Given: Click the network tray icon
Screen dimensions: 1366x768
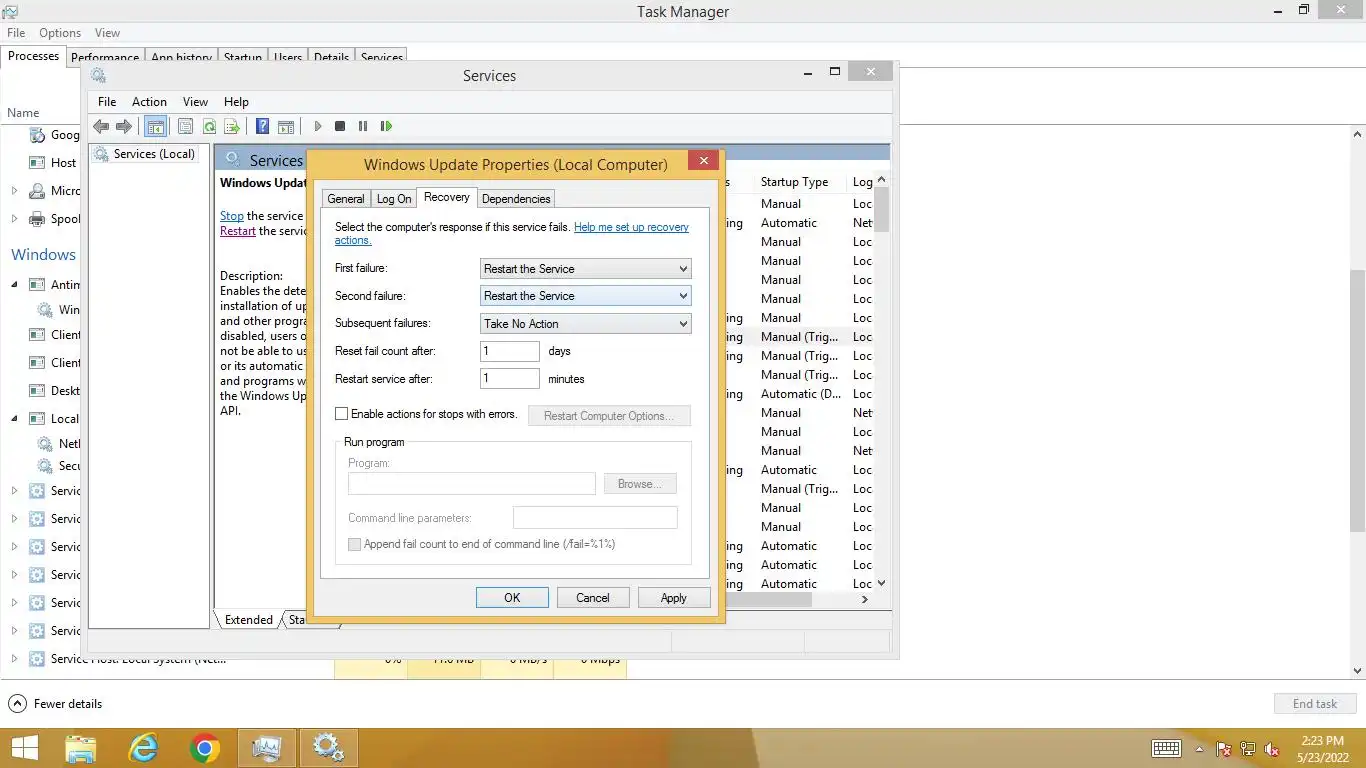Looking at the screenshot, I should click(1248, 748).
